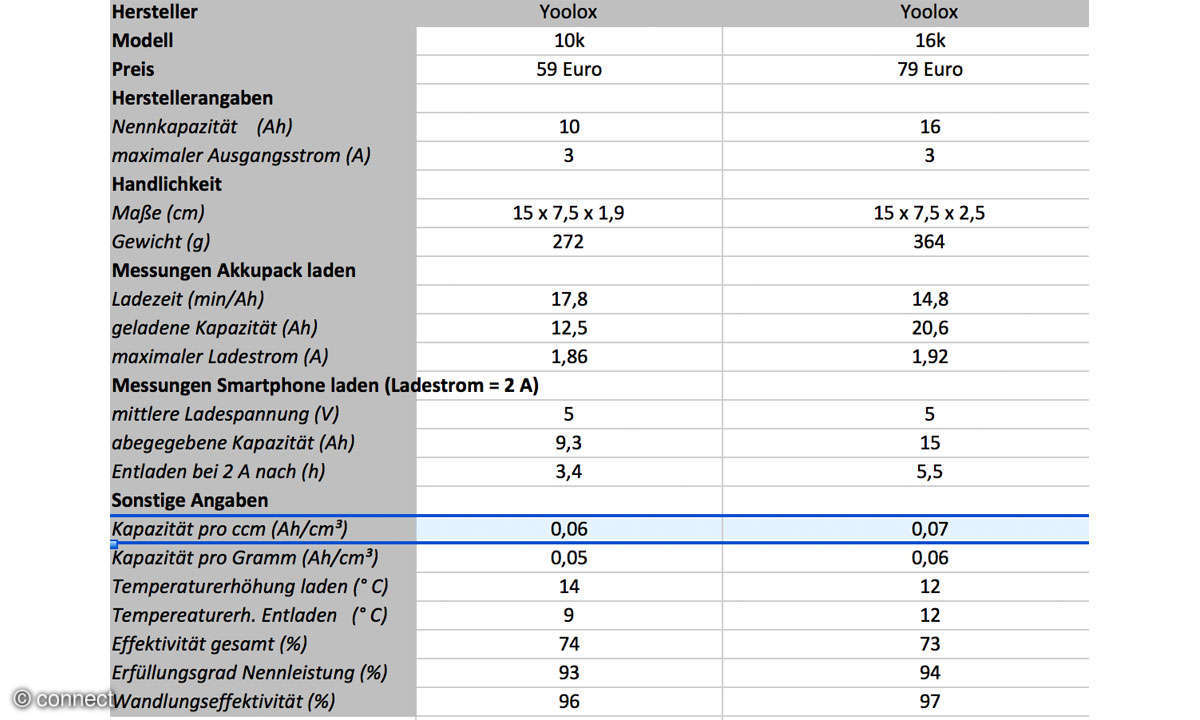Select the Yoolox manufacturer cell for model 10k

click(569, 12)
